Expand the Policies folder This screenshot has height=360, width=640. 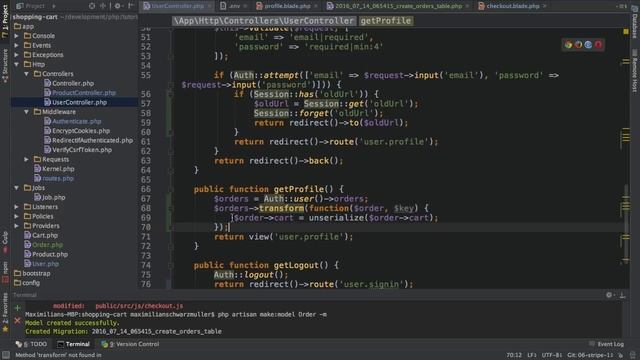point(16,216)
